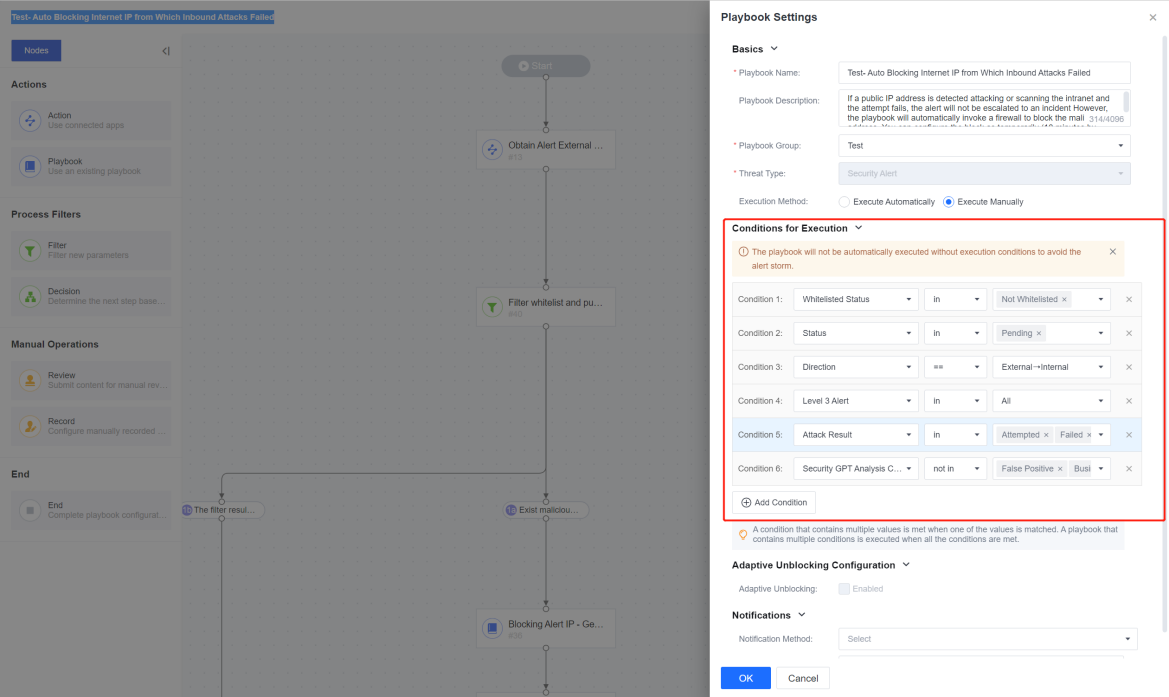Select the Action node icon
The width and height of the screenshot is (1169, 697).
pyautogui.click(x=30, y=120)
